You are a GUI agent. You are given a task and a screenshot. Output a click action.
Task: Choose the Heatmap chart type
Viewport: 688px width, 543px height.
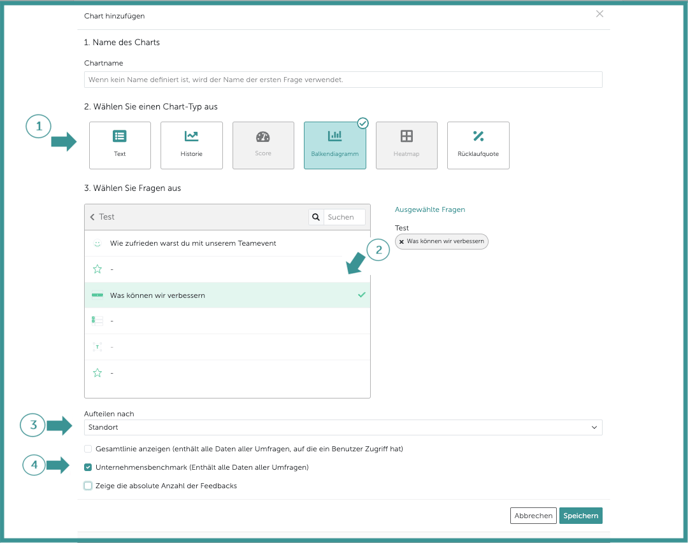coord(406,145)
